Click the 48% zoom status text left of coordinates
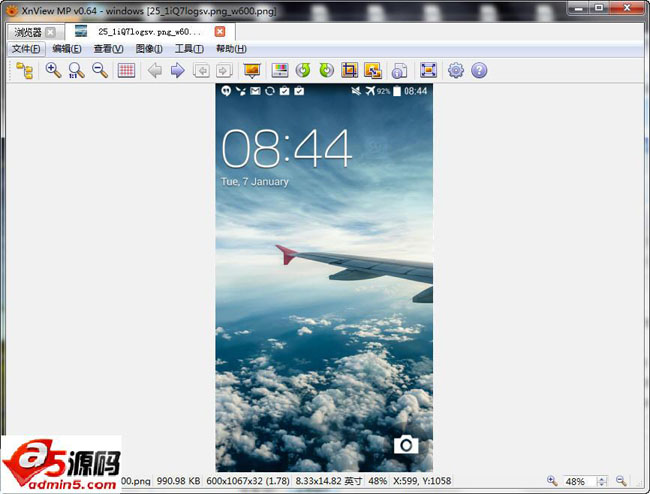This screenshot has height=494, width=650. coord(378,481)
